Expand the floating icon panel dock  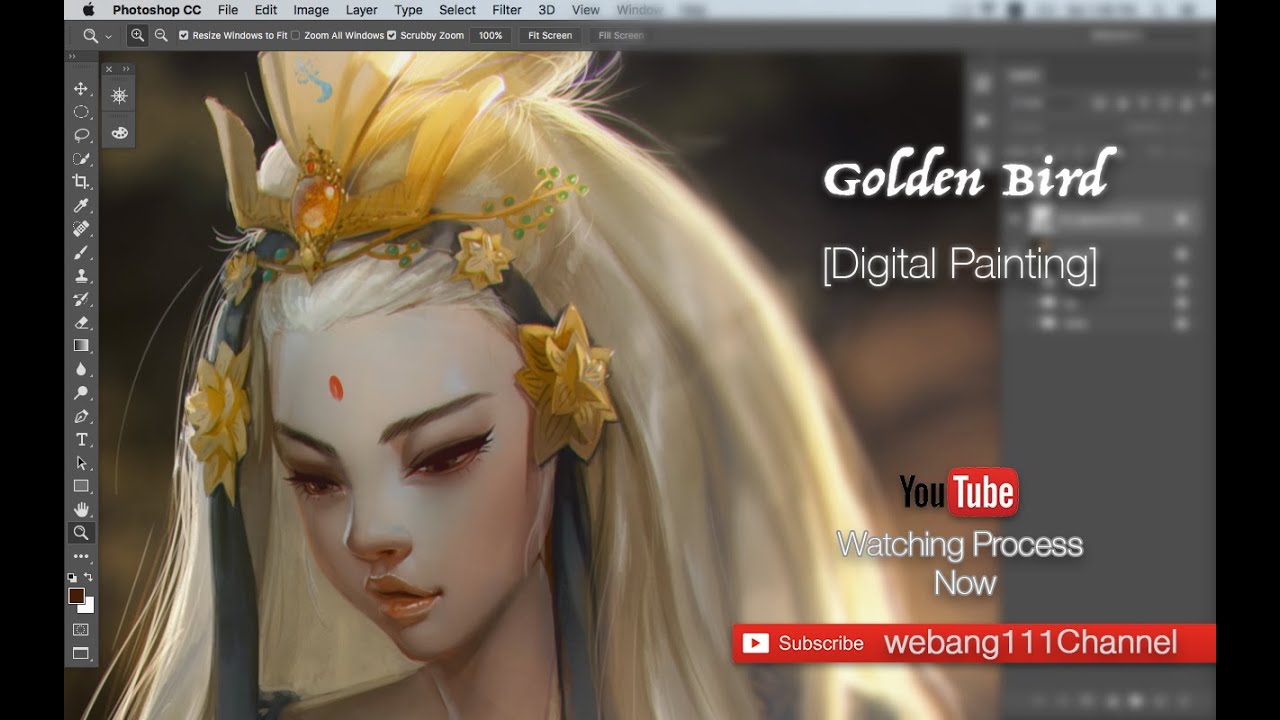[x=126, y=69]
